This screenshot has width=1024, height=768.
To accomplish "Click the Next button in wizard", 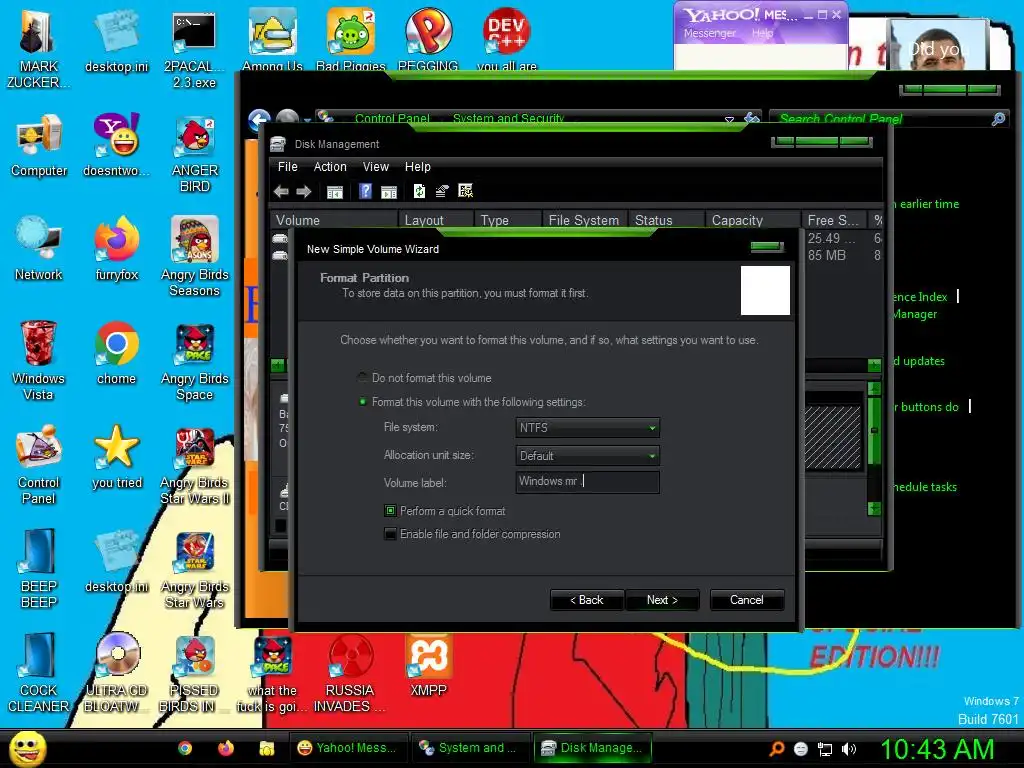I will (x=662, y=600).
